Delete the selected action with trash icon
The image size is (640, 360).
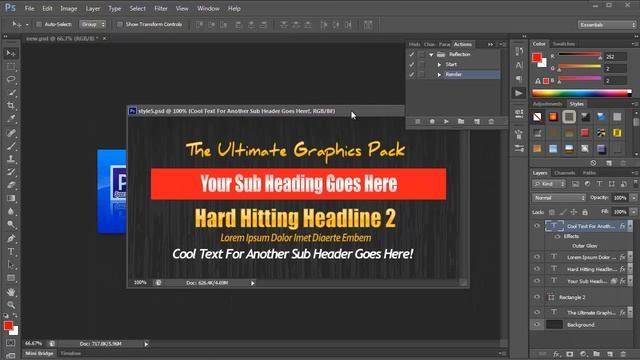(x=491, y=122)
